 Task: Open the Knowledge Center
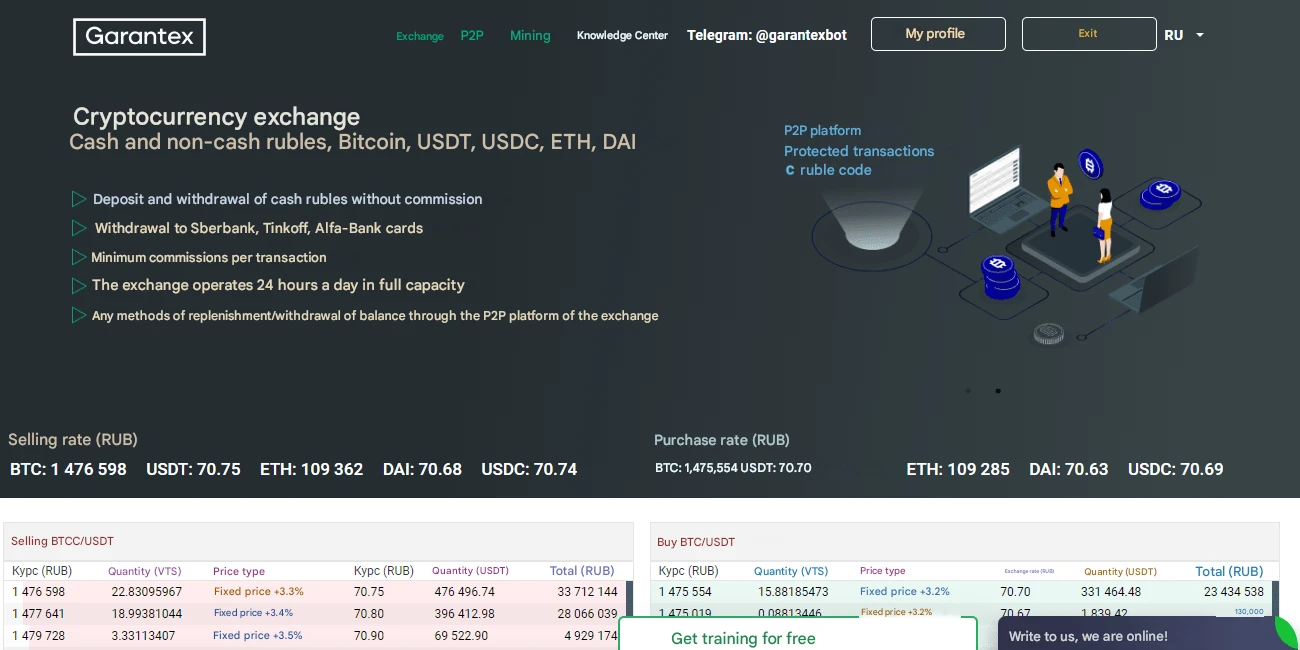622,35
